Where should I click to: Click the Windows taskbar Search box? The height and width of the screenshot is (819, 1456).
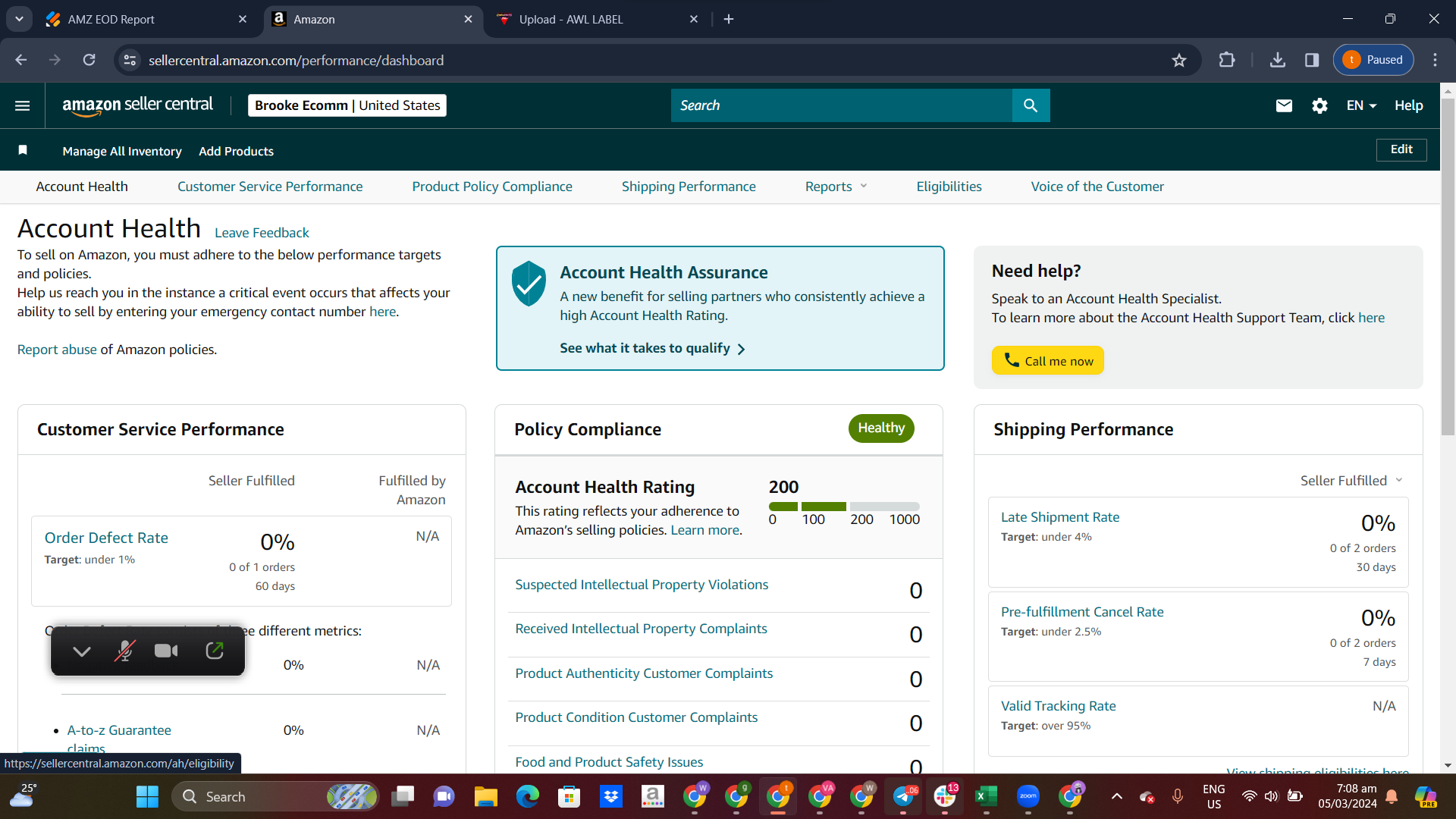[x=275, y=796]
